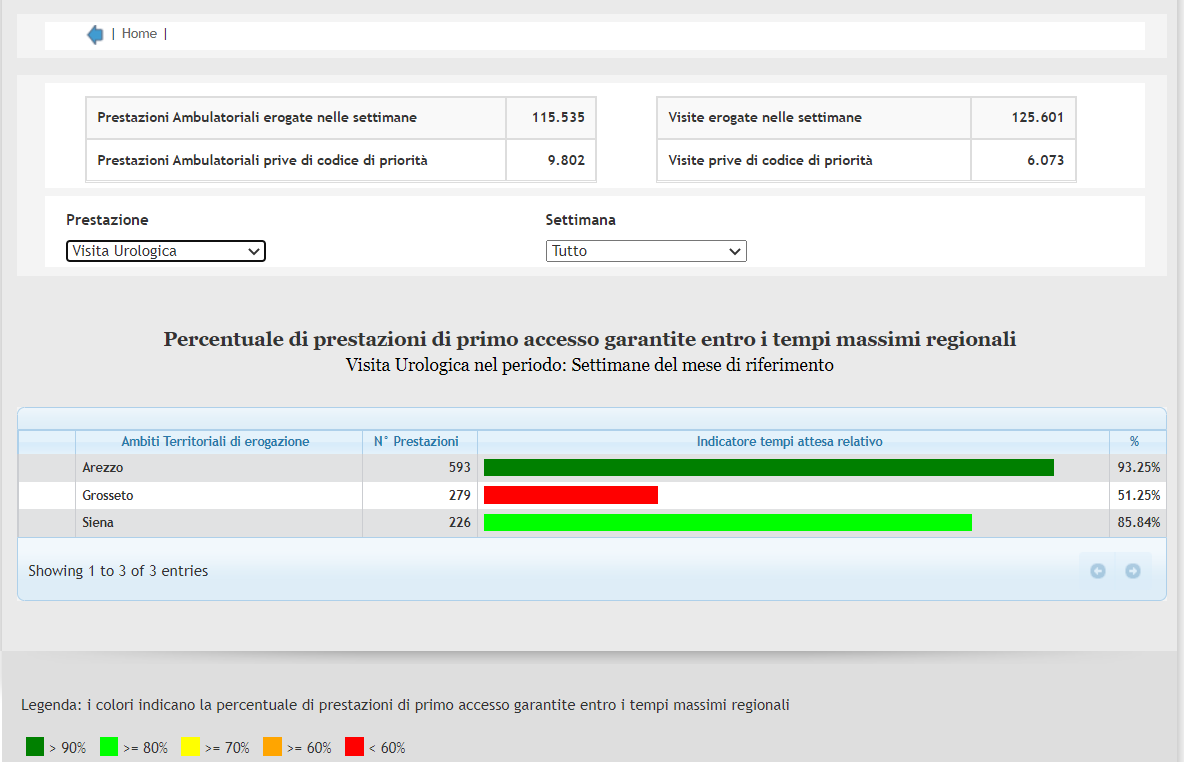This screenshot has height=762, width=1184.
Task: Click the orange >=60% legend swatch
Action: [272, 746]
